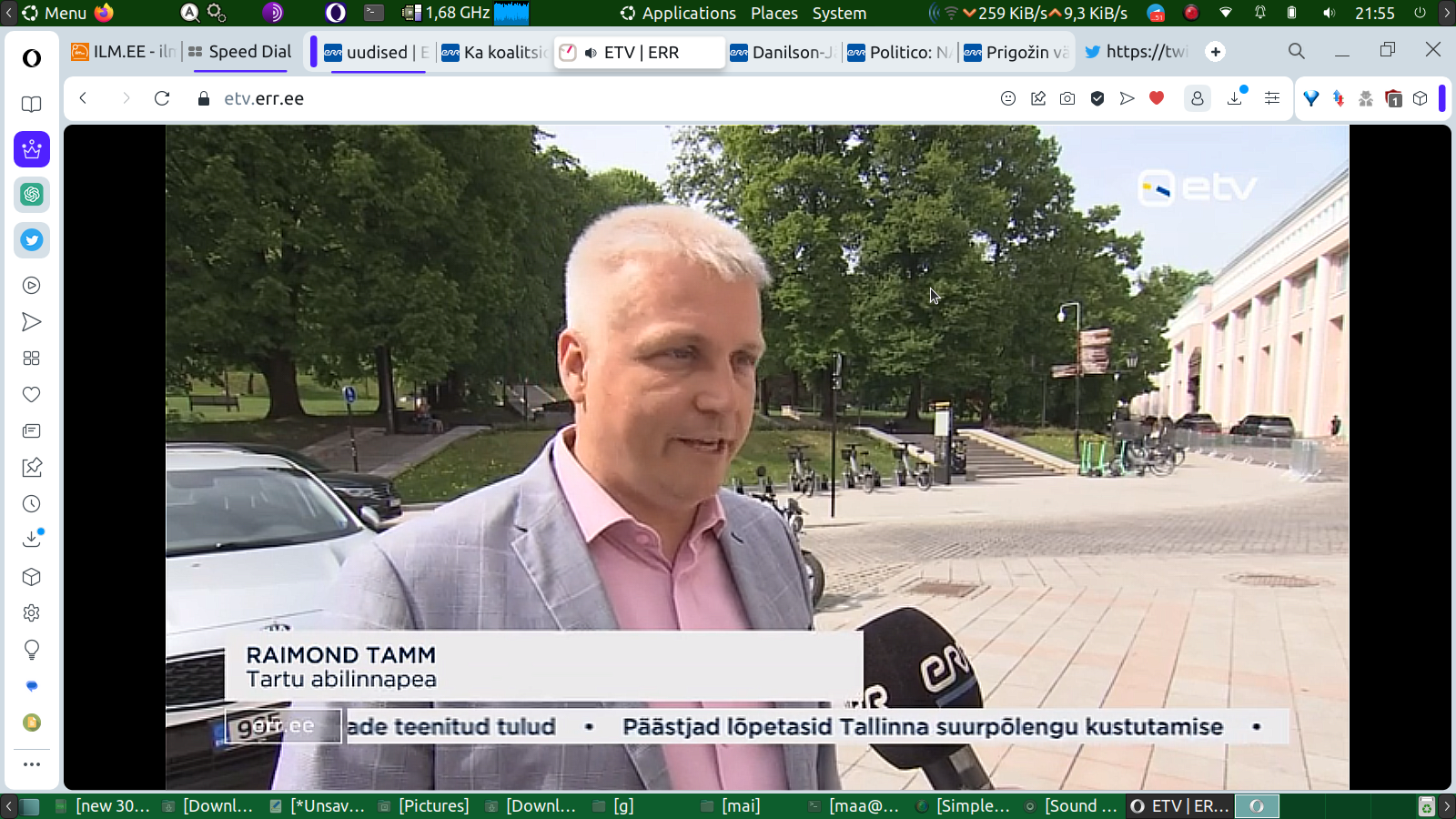The width and height of the screenshot is (1456, 819).
Task: Click the red extension icon with badge 1
Action: [x=1393, y=98]
